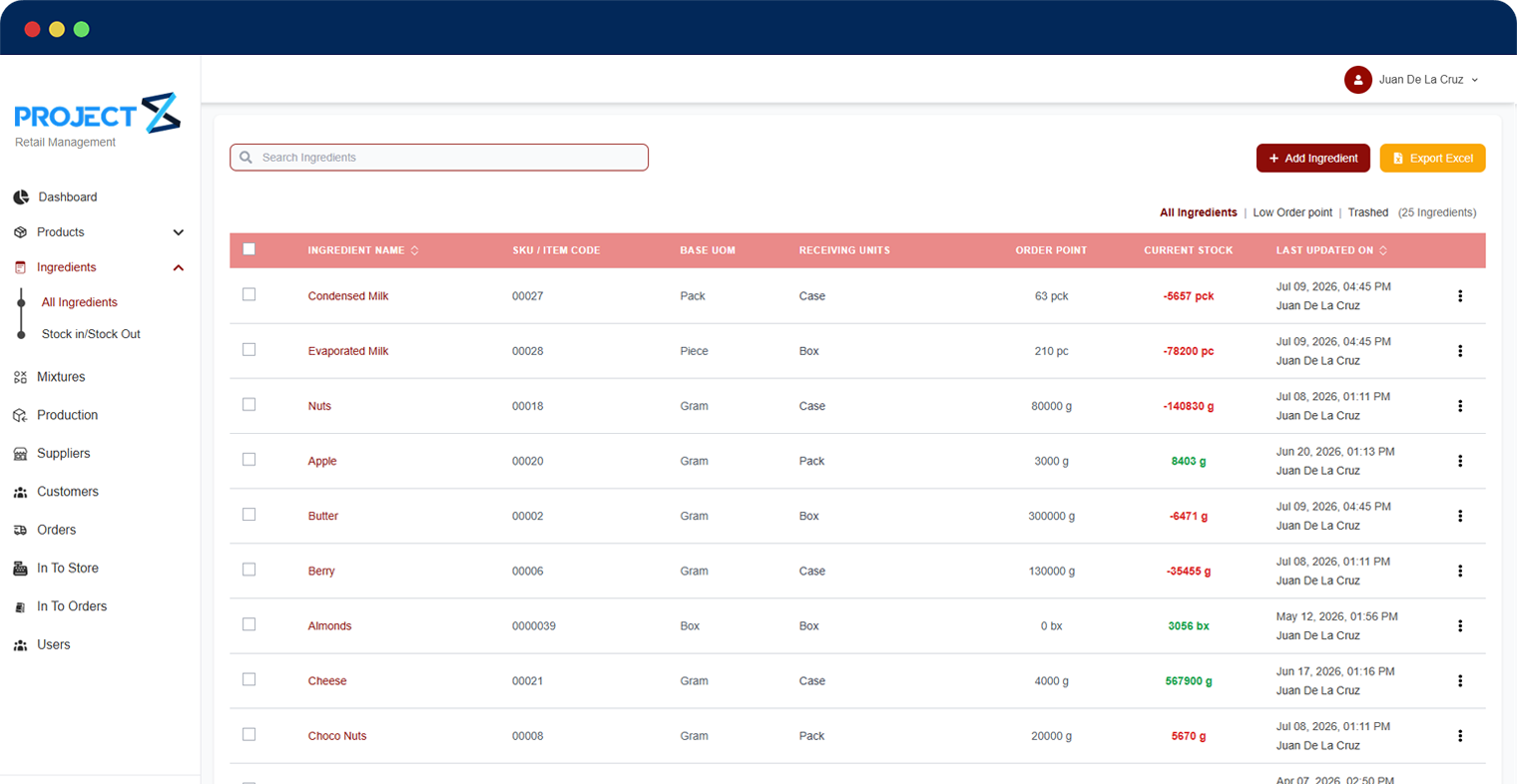Screen dimensions: 1517x784
Task: Click the Orders truck icon
Action: point(20,530)
